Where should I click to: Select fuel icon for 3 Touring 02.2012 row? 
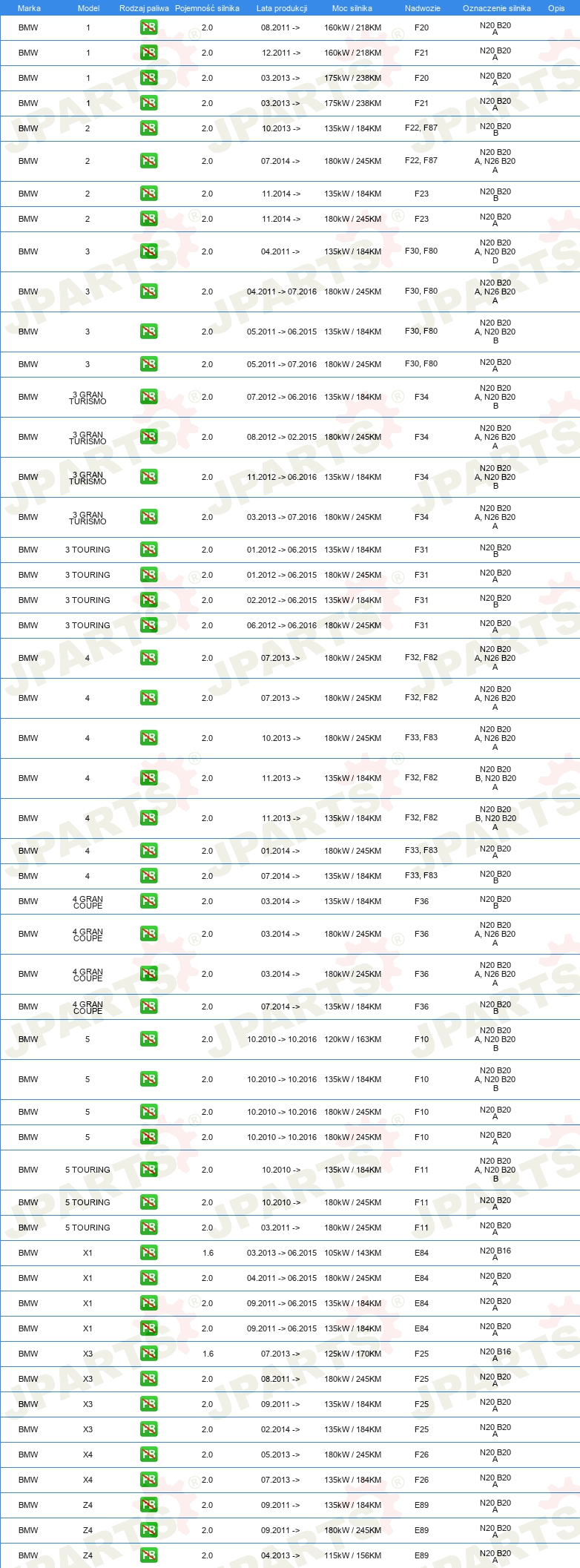pyautogui.click(x=148, y=600)
